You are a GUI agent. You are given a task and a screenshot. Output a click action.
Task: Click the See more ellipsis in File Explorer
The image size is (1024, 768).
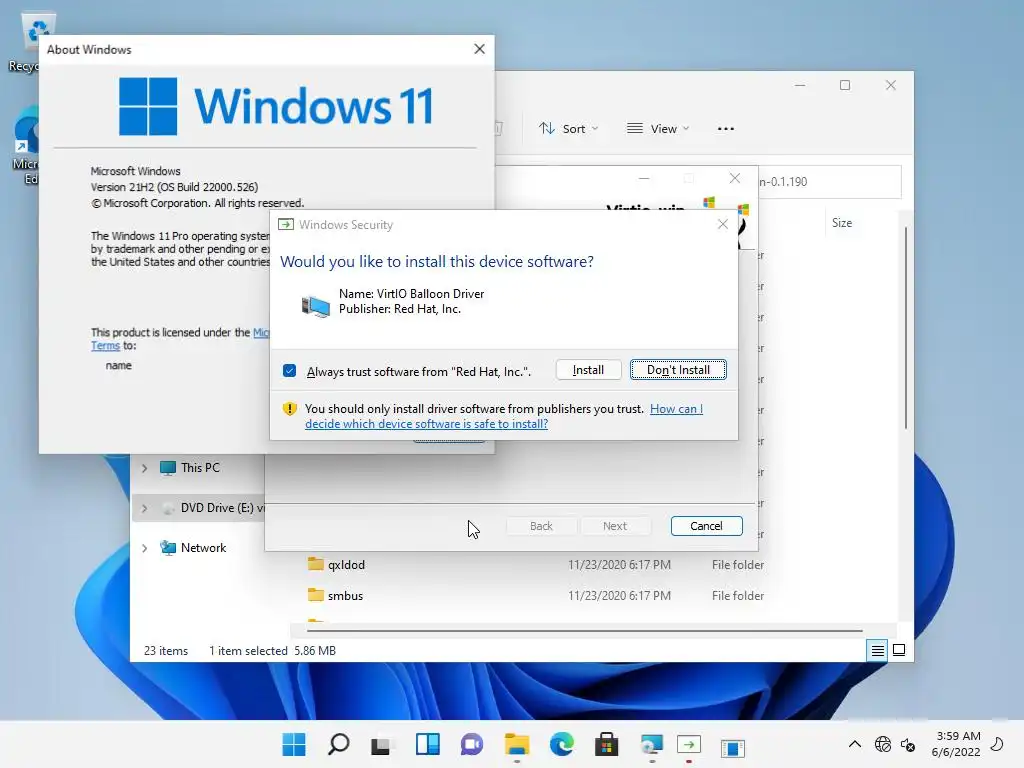coord(726,129)
